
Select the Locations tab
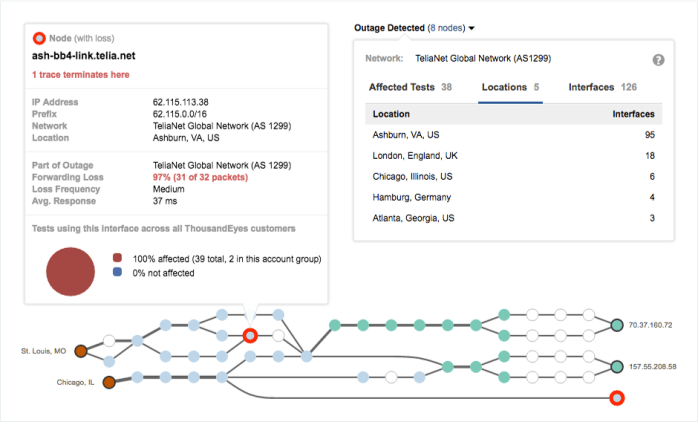tap(510, 87)
